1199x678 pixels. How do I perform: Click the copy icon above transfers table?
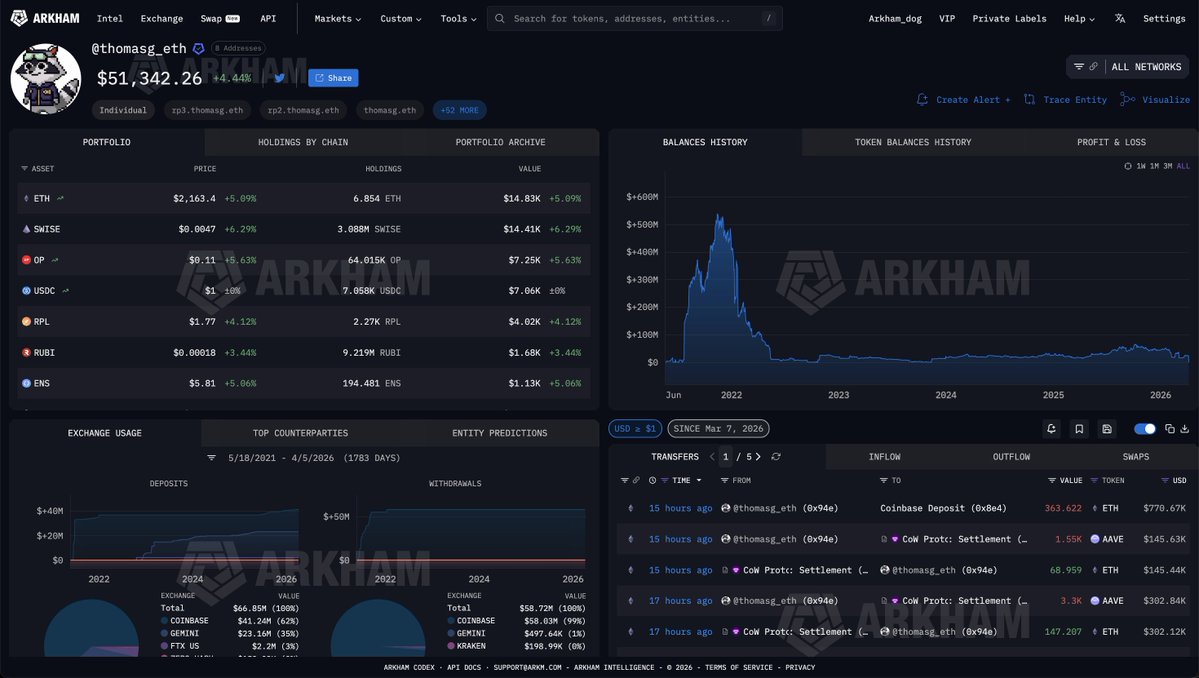pos(1169,429)
